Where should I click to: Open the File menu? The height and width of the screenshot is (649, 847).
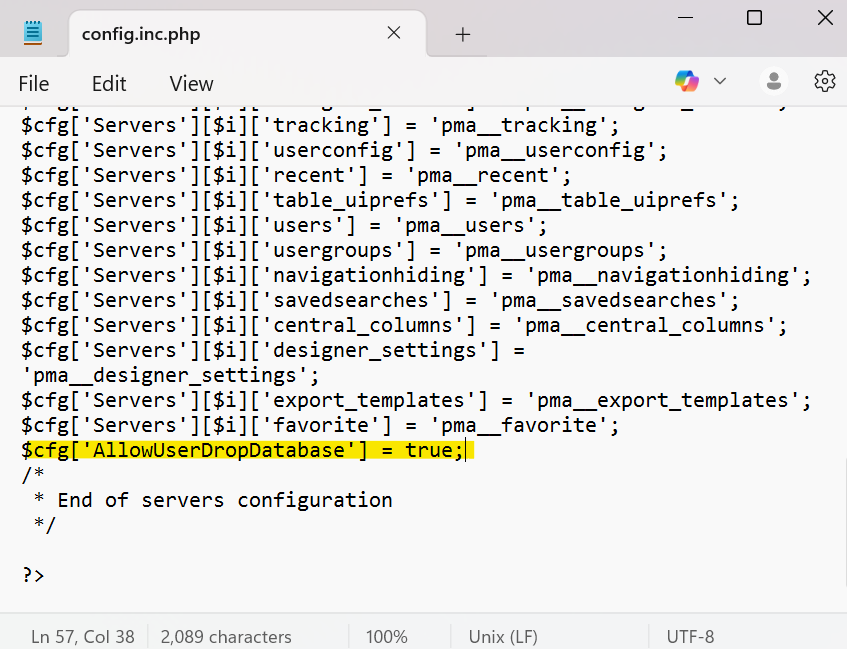coord(33,84)
